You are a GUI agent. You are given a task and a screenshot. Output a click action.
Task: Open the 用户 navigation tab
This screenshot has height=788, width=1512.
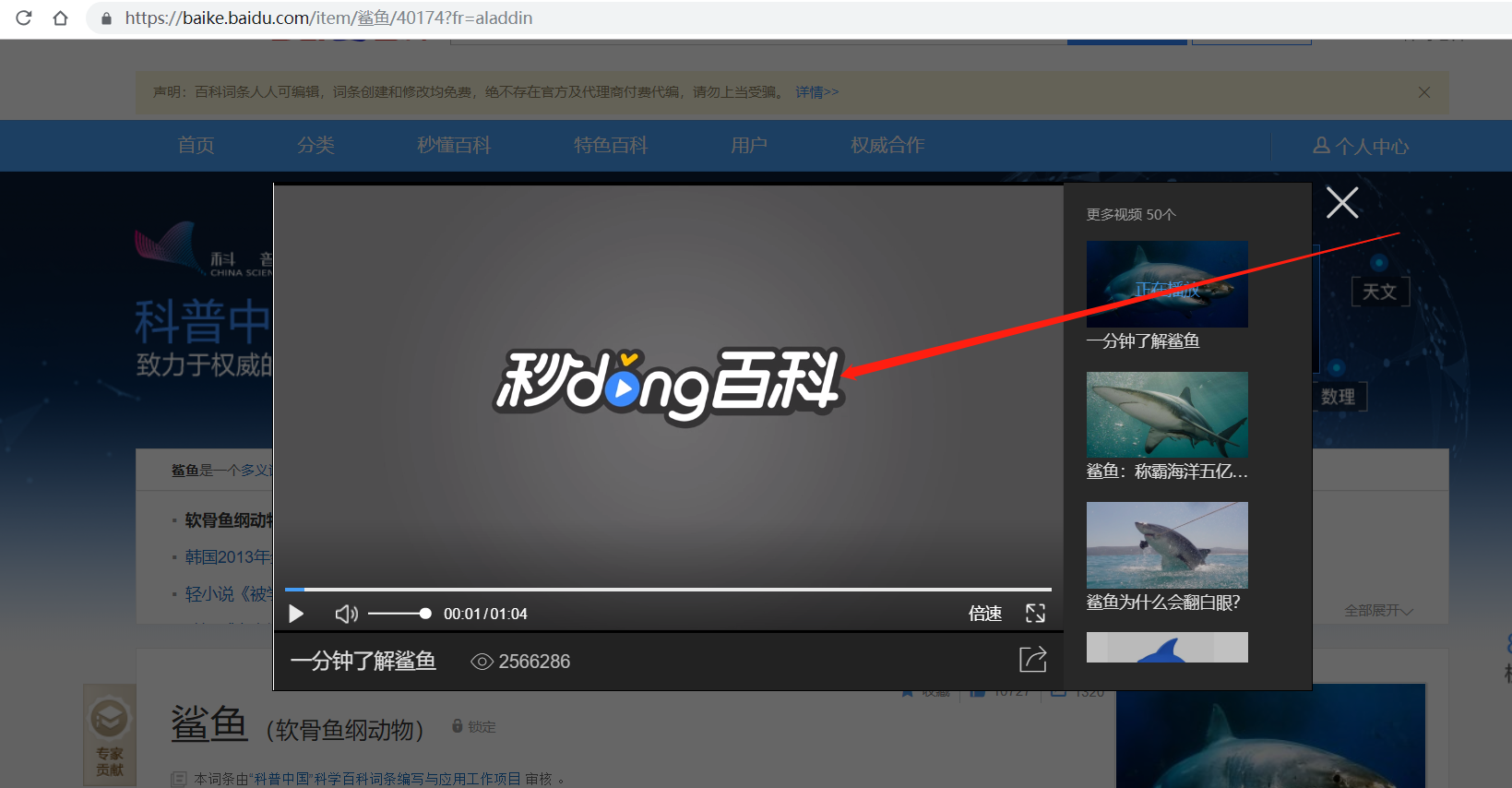(x=749, y=145)
